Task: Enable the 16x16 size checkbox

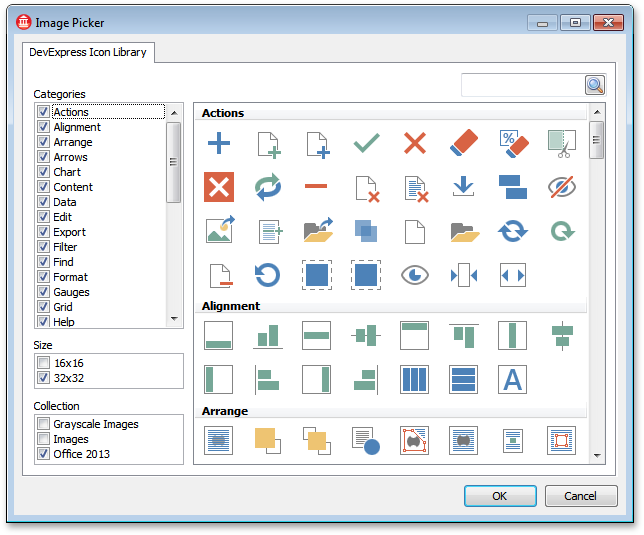Action: [x=43, y=363]
